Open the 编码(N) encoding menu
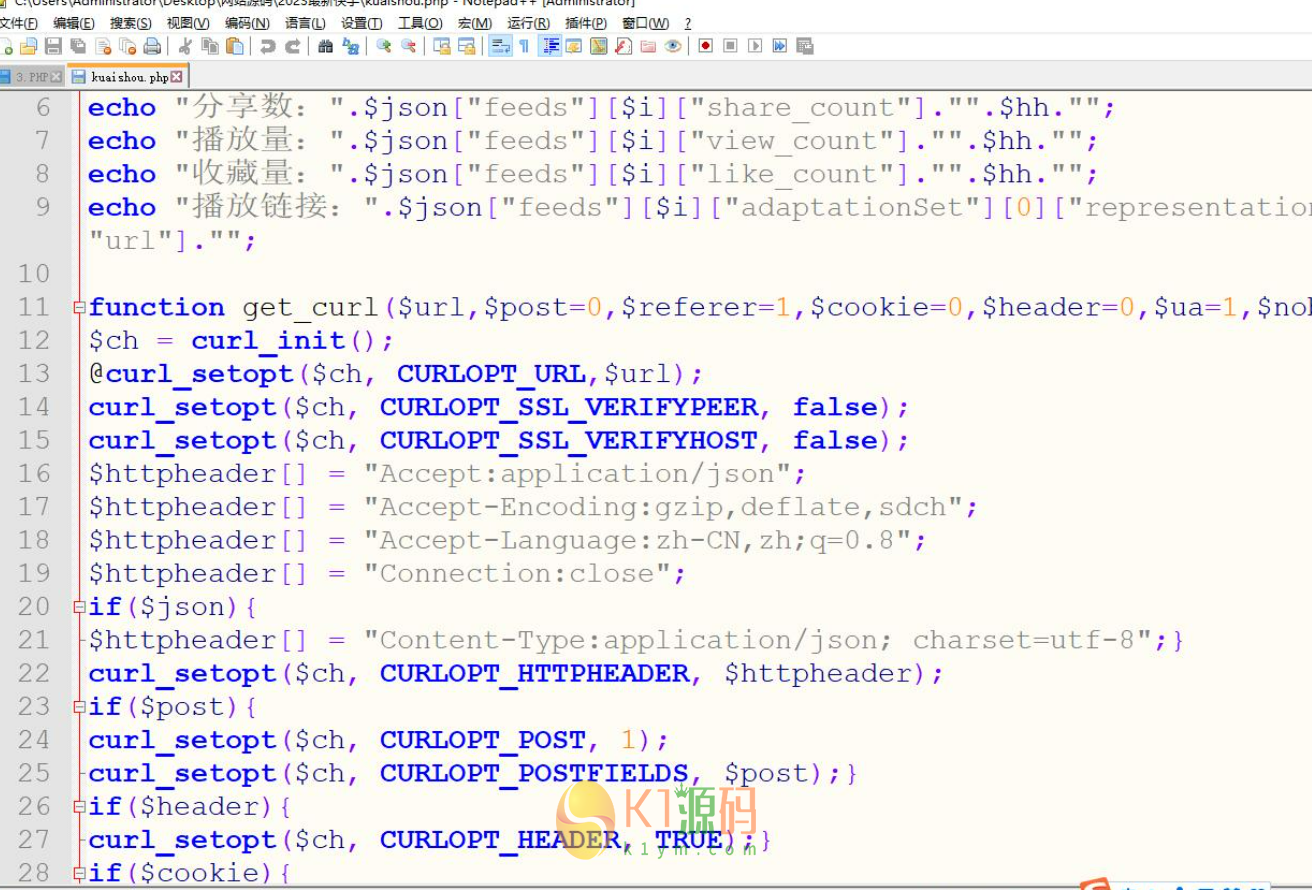This screenshot has width=1312, height=890. (247, 23)
